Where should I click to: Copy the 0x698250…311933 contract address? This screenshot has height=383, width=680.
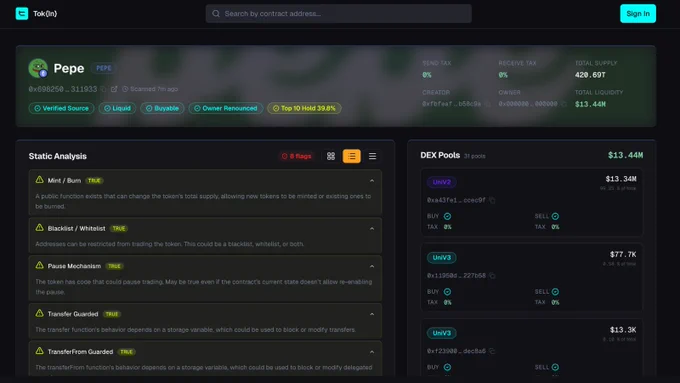tap(103, 89)
